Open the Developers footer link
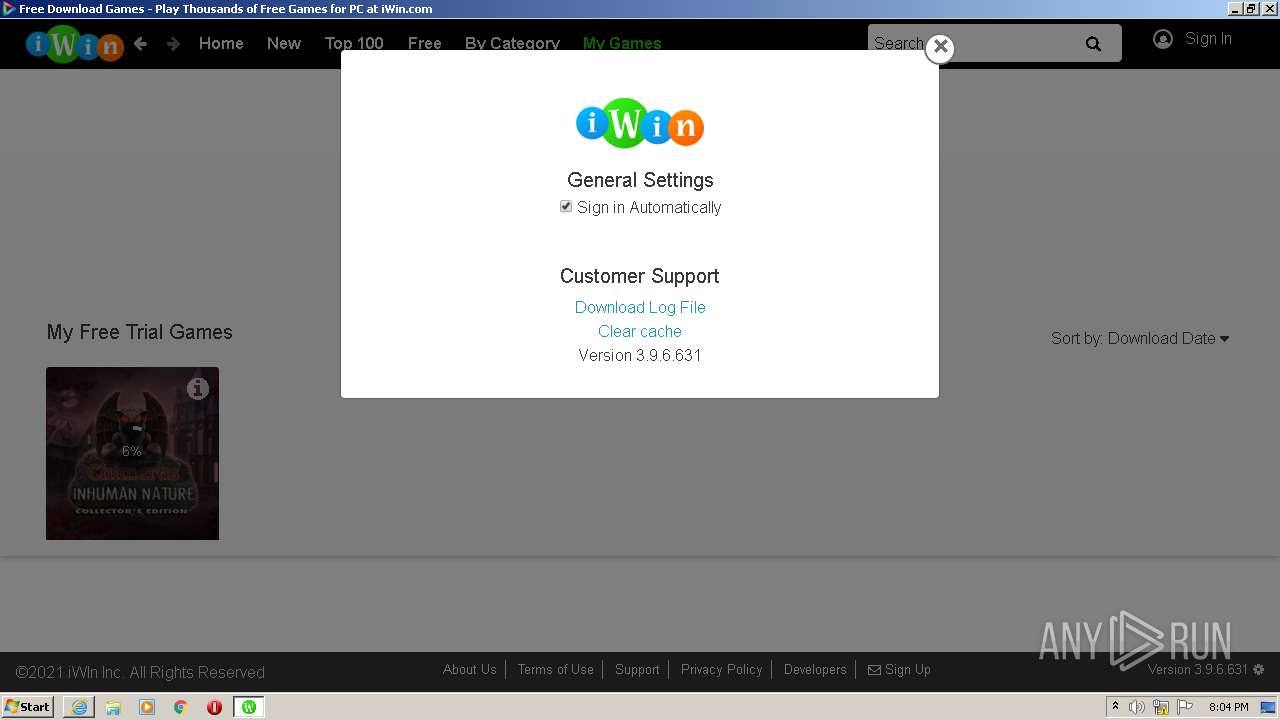This screenshot has width=1280, height=720. 815,669
